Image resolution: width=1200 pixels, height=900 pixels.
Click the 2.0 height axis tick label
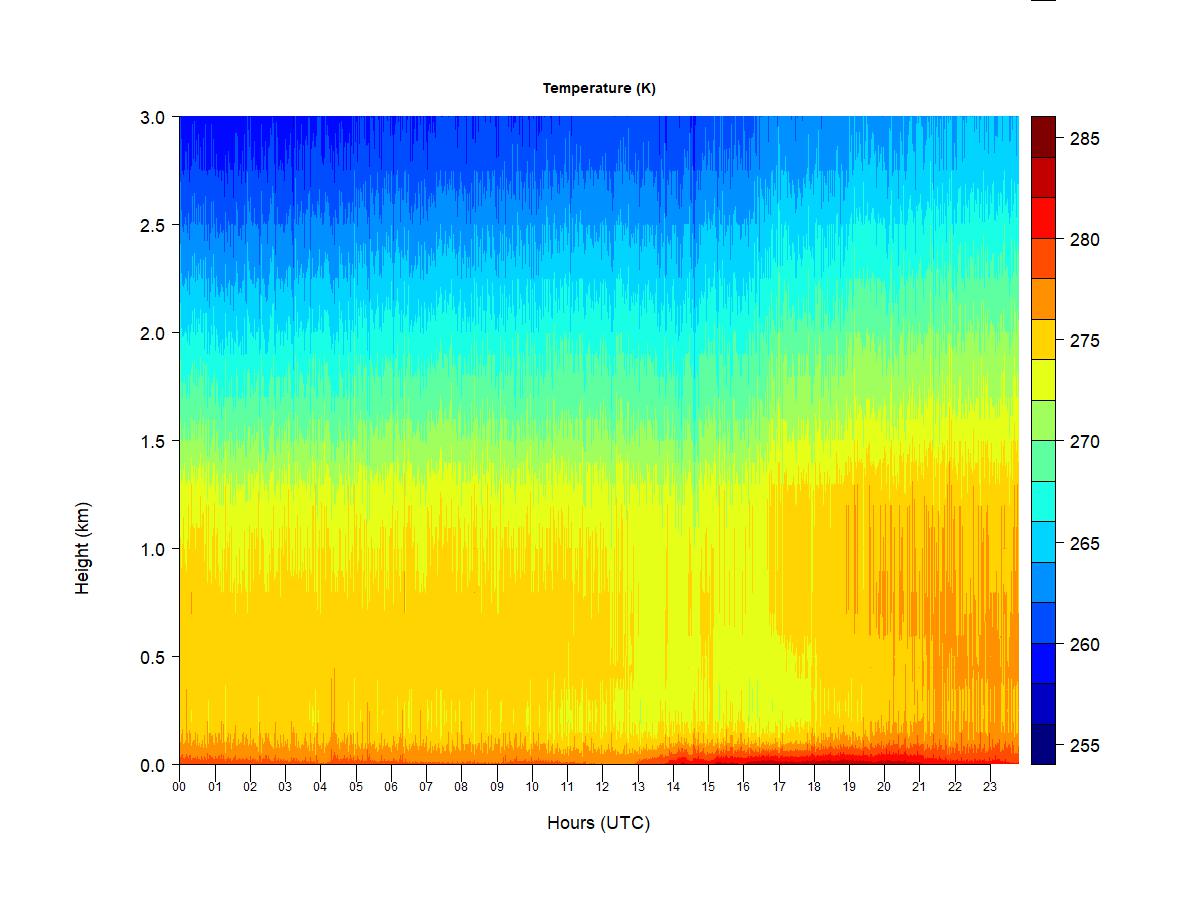153,333
